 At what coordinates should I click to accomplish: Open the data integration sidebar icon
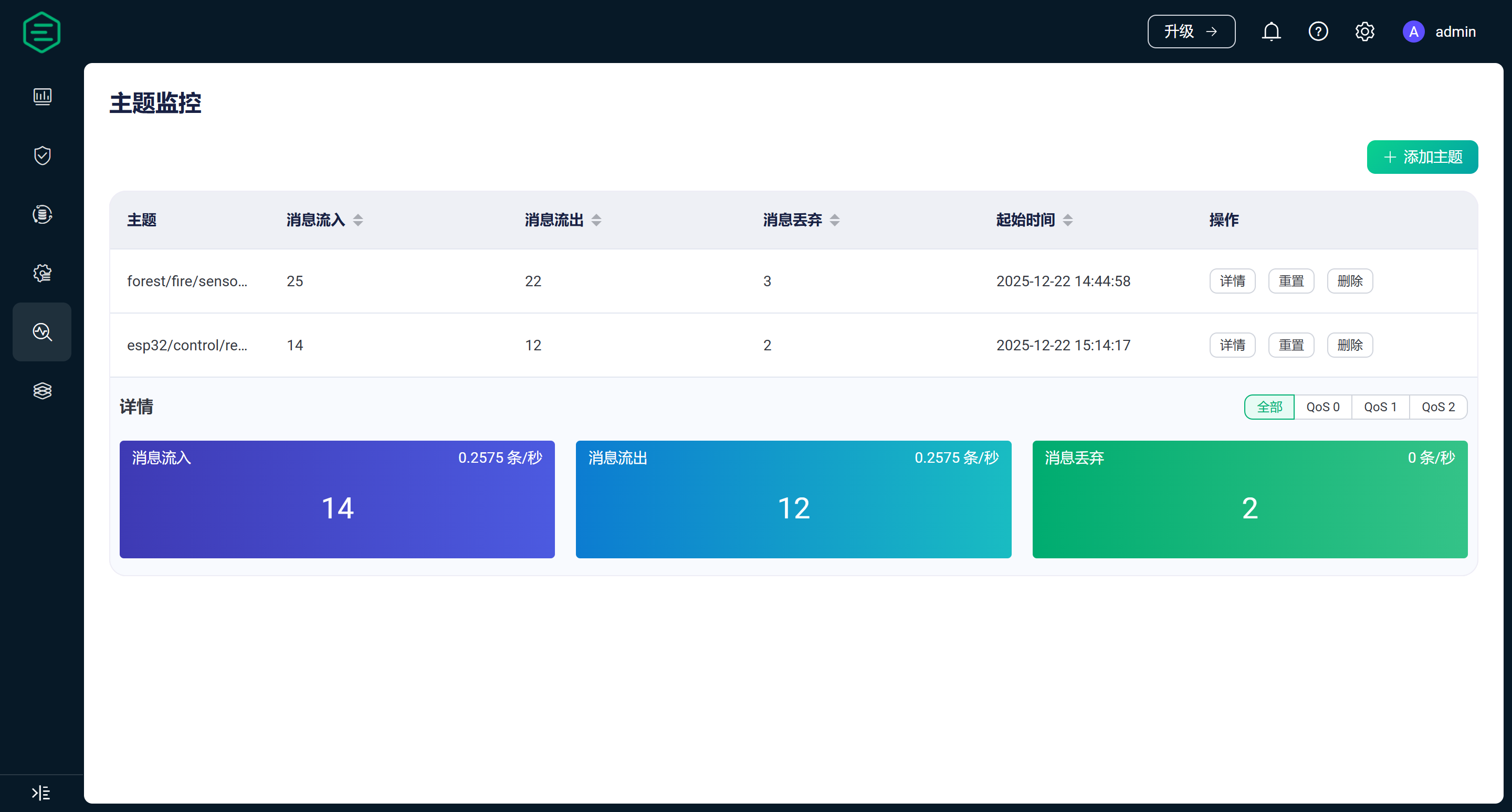point(42,214)
